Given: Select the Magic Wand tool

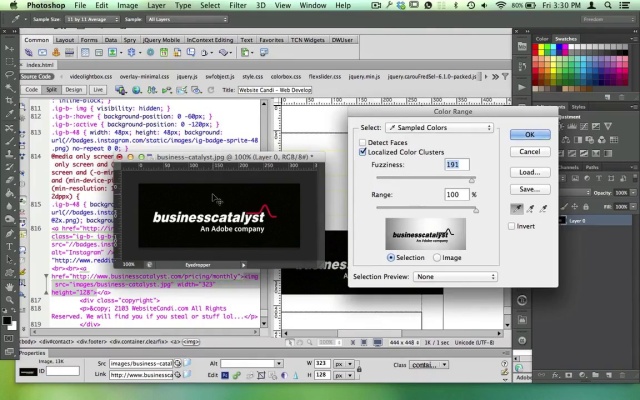Looking at the screenshot, I should (9, 88).
